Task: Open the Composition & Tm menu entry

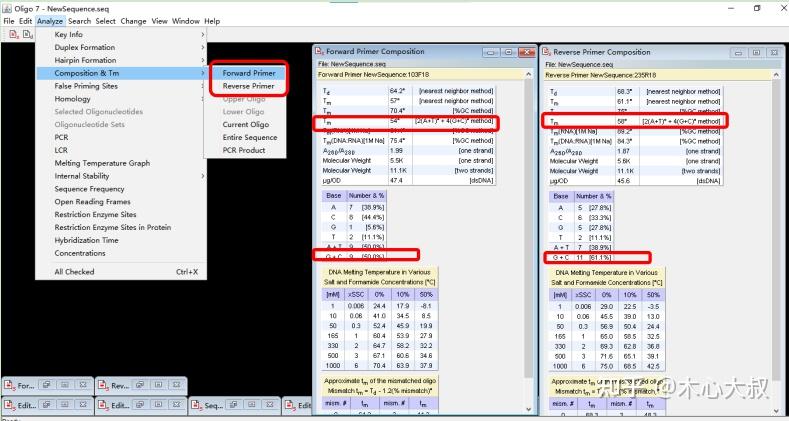Action: (x=121, y=73)
